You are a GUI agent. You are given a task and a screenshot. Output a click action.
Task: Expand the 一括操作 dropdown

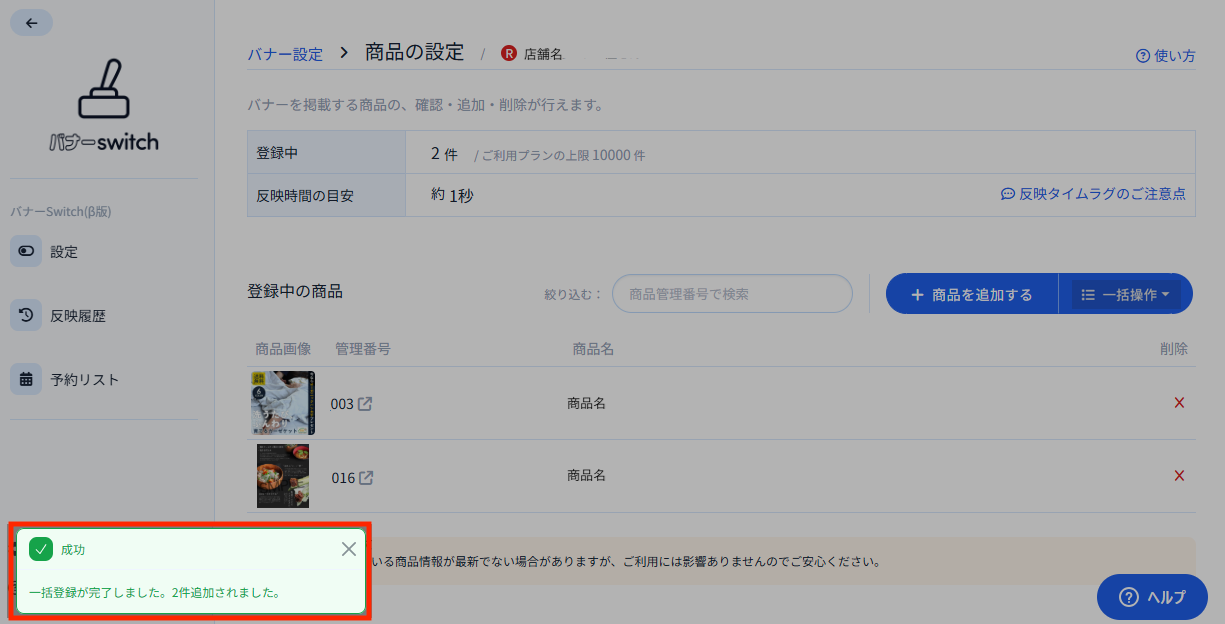pos(1126,294)
